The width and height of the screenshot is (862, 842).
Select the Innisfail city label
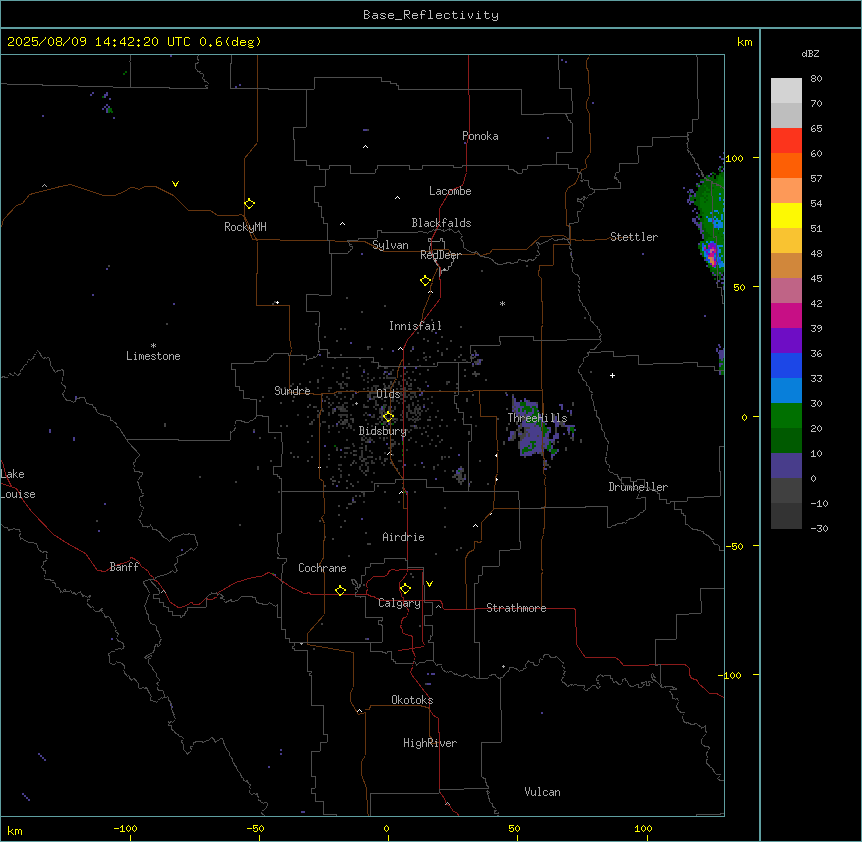[415, 326]
